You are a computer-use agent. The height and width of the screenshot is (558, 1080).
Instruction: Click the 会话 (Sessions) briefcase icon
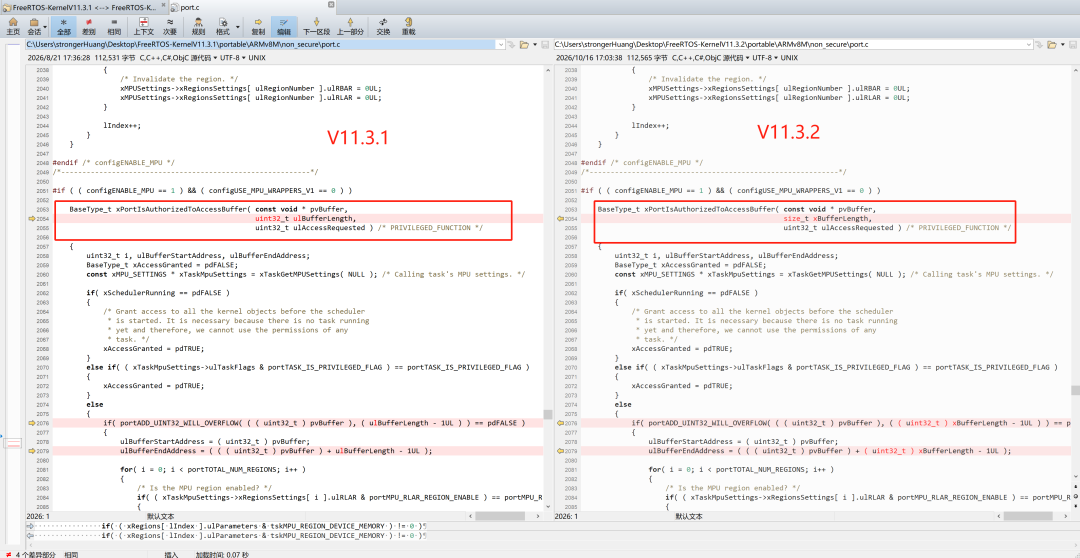tap(33, 26)
